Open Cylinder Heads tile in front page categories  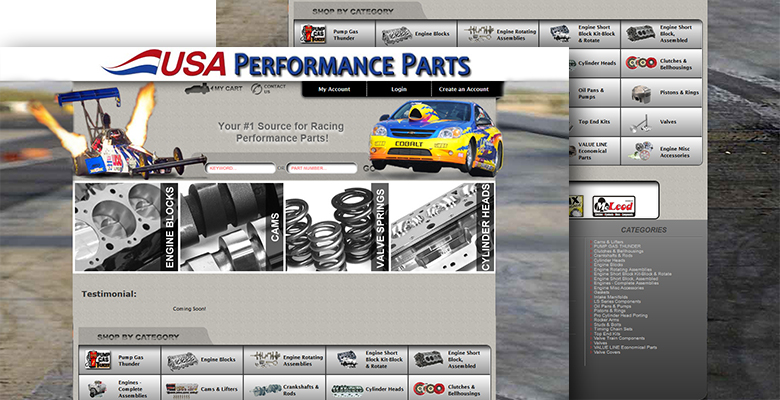367,388
